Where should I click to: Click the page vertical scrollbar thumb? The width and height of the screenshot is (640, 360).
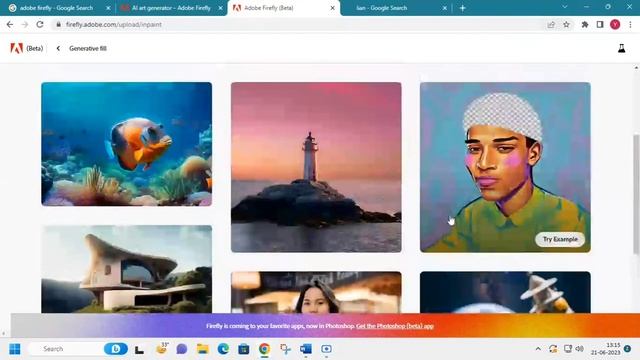[x=636, y=195]
